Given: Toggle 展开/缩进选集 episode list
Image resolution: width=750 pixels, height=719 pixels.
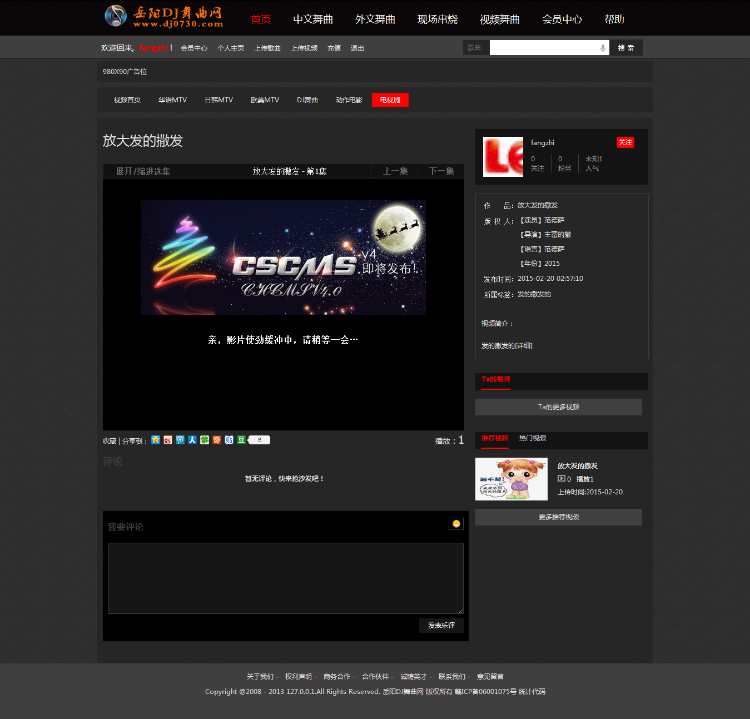Looking at the screenshot, I should [143, 171].
